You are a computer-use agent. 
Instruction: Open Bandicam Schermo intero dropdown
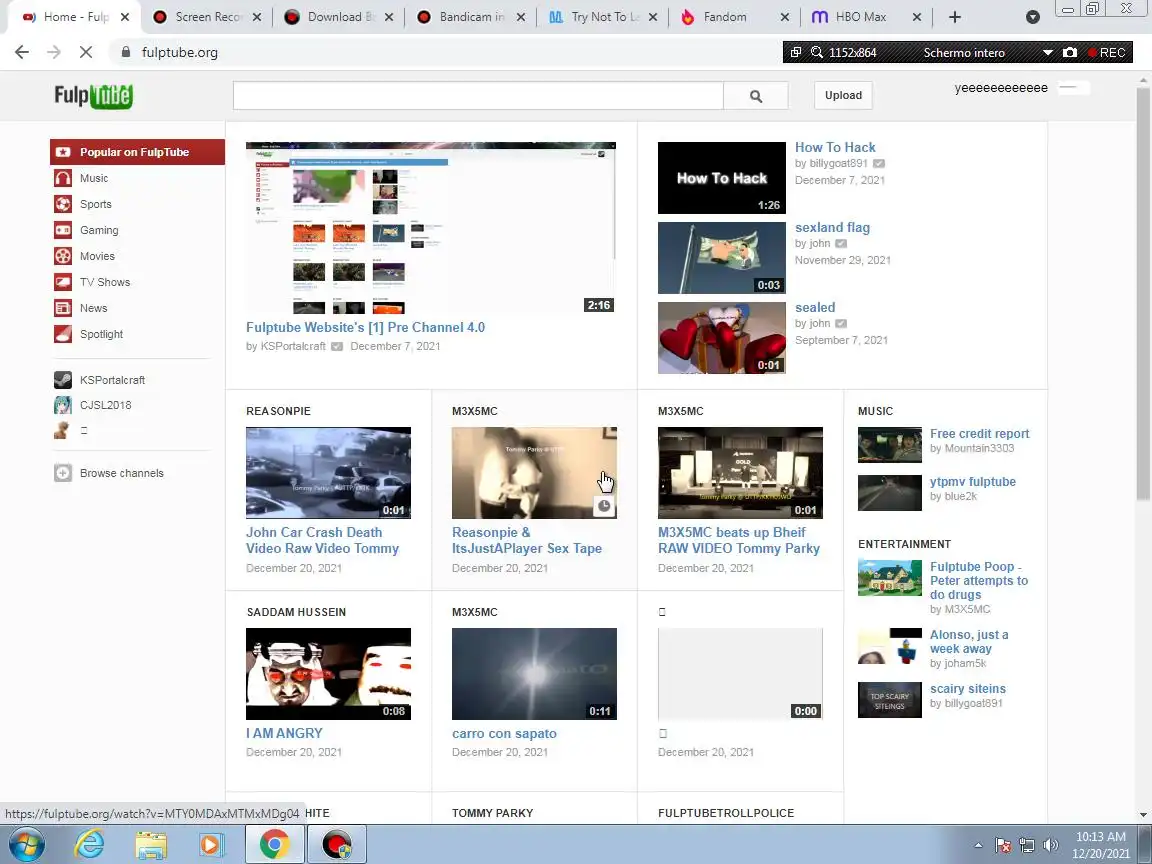pyautogui.click(x=1048, y=52)
